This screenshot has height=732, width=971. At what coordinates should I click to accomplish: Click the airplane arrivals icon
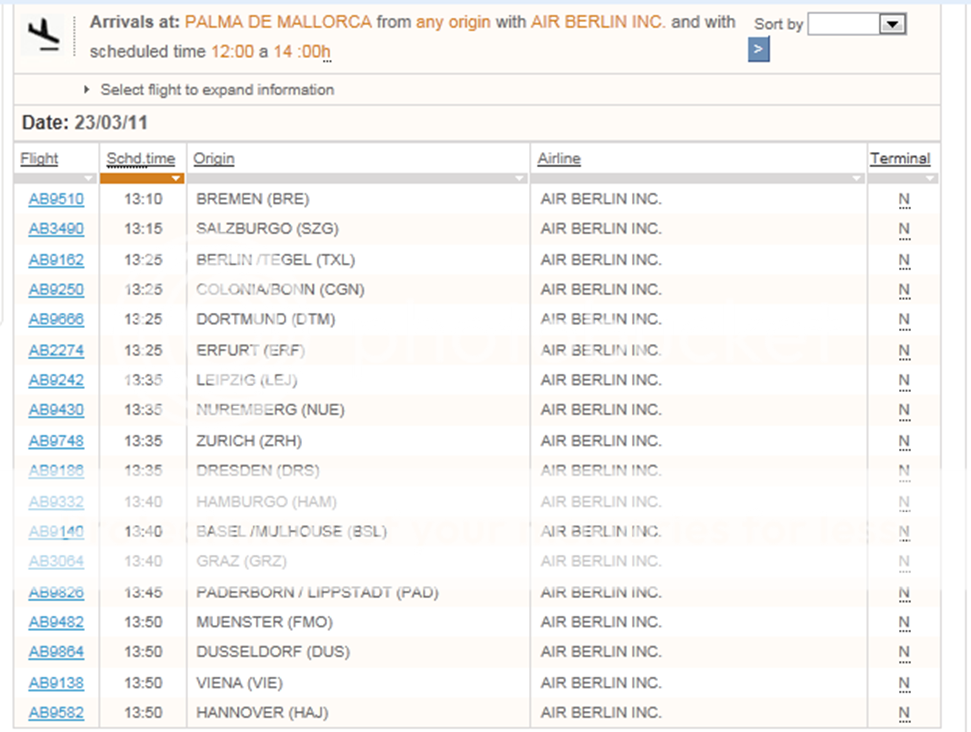pos(45,34)
